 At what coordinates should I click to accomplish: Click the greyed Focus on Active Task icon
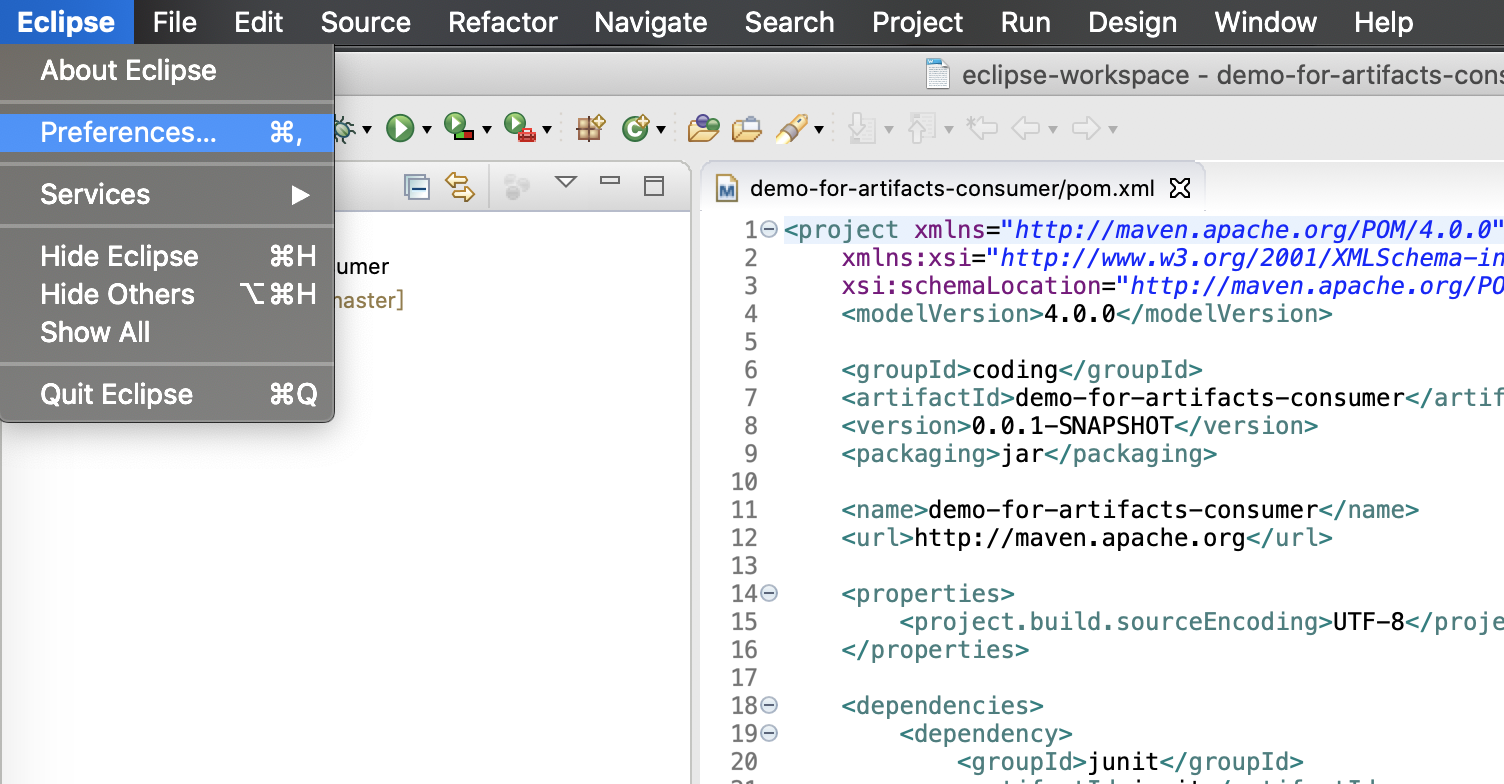pyautogui.click(x=517, y=186)
